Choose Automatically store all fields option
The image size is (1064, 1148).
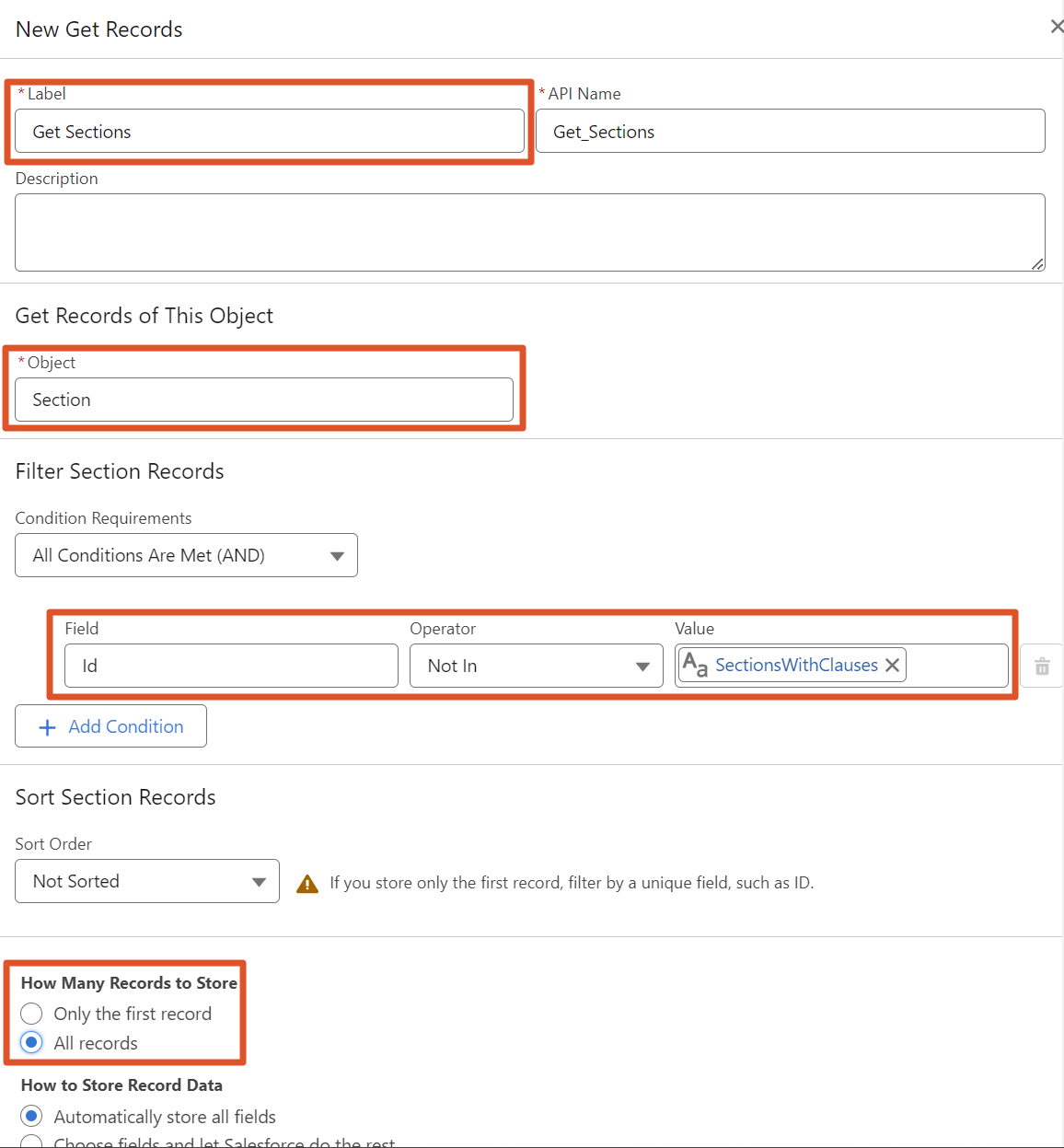click(x=31, y=1117)
